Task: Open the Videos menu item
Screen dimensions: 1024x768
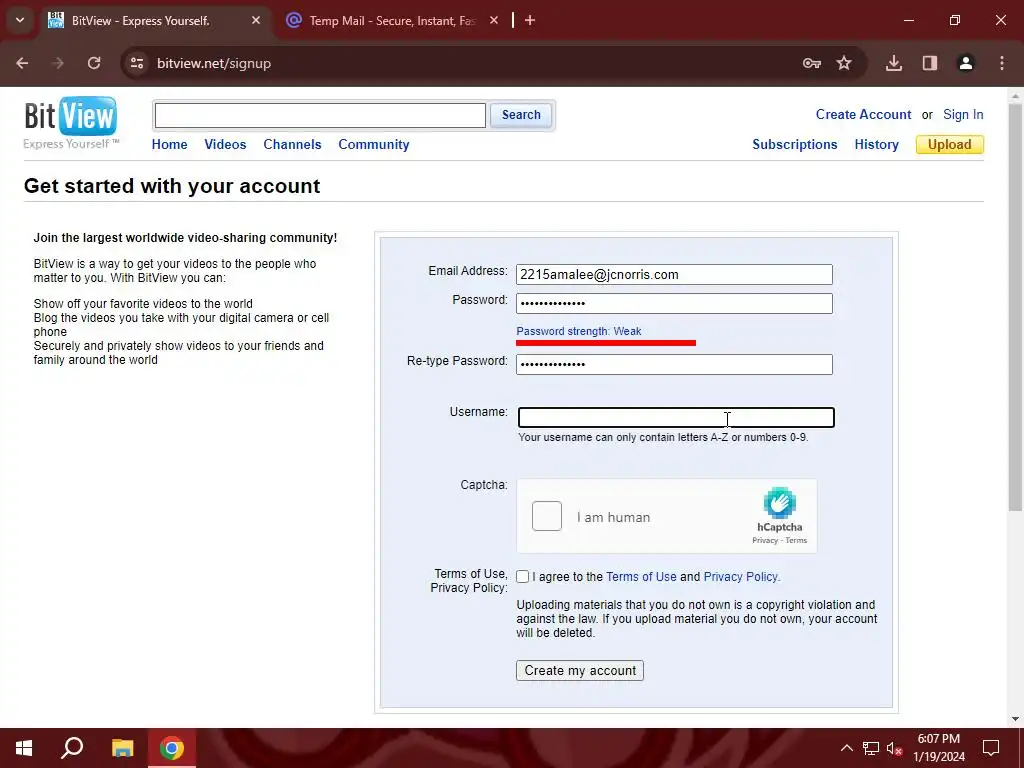Action: pos(225,144)
